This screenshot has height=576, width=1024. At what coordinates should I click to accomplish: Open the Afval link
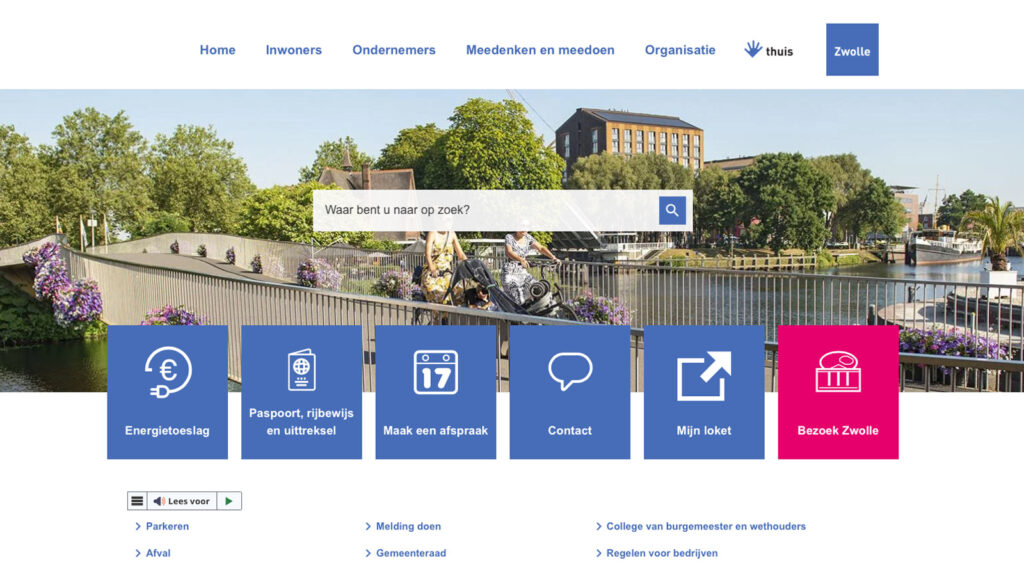158,553
